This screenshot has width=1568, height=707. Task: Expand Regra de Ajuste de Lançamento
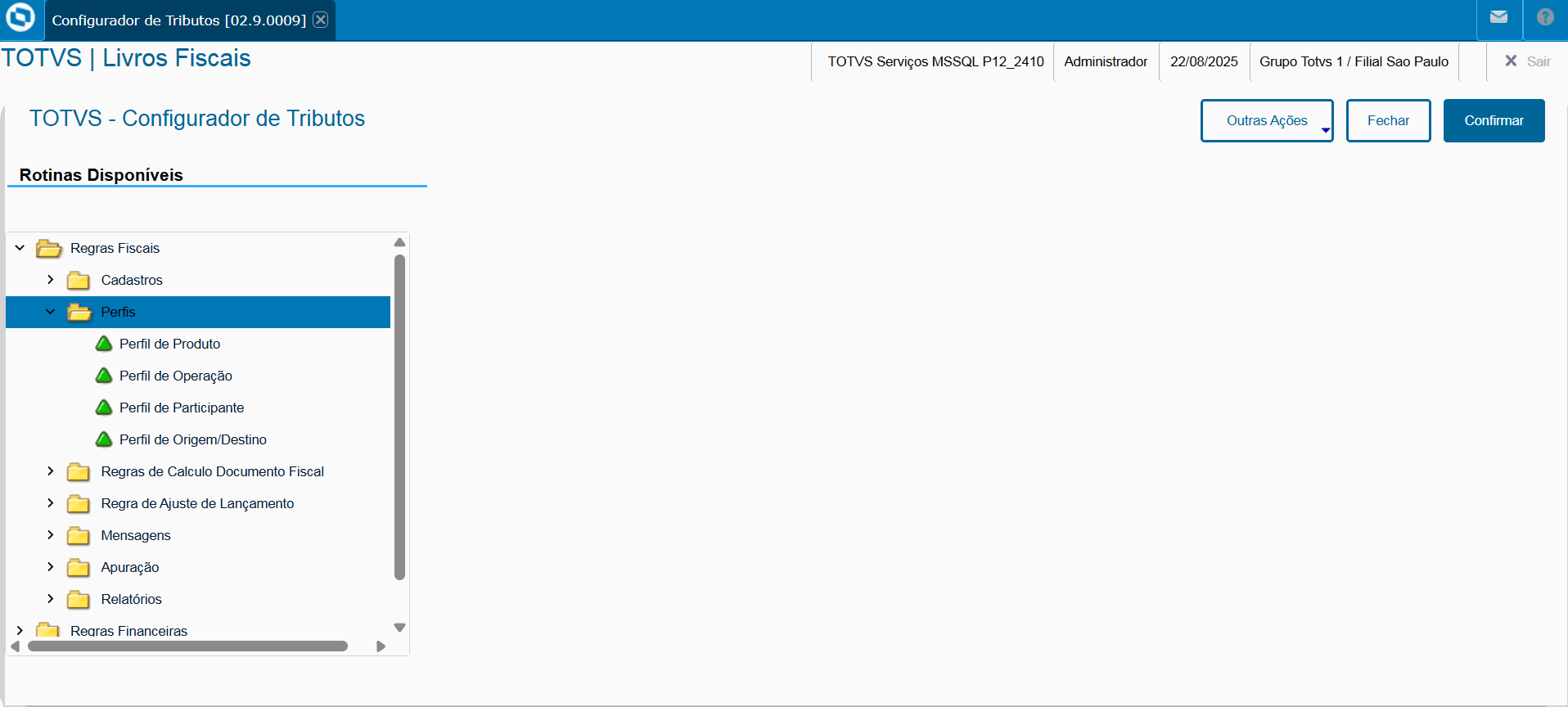(x=51, y=503)
